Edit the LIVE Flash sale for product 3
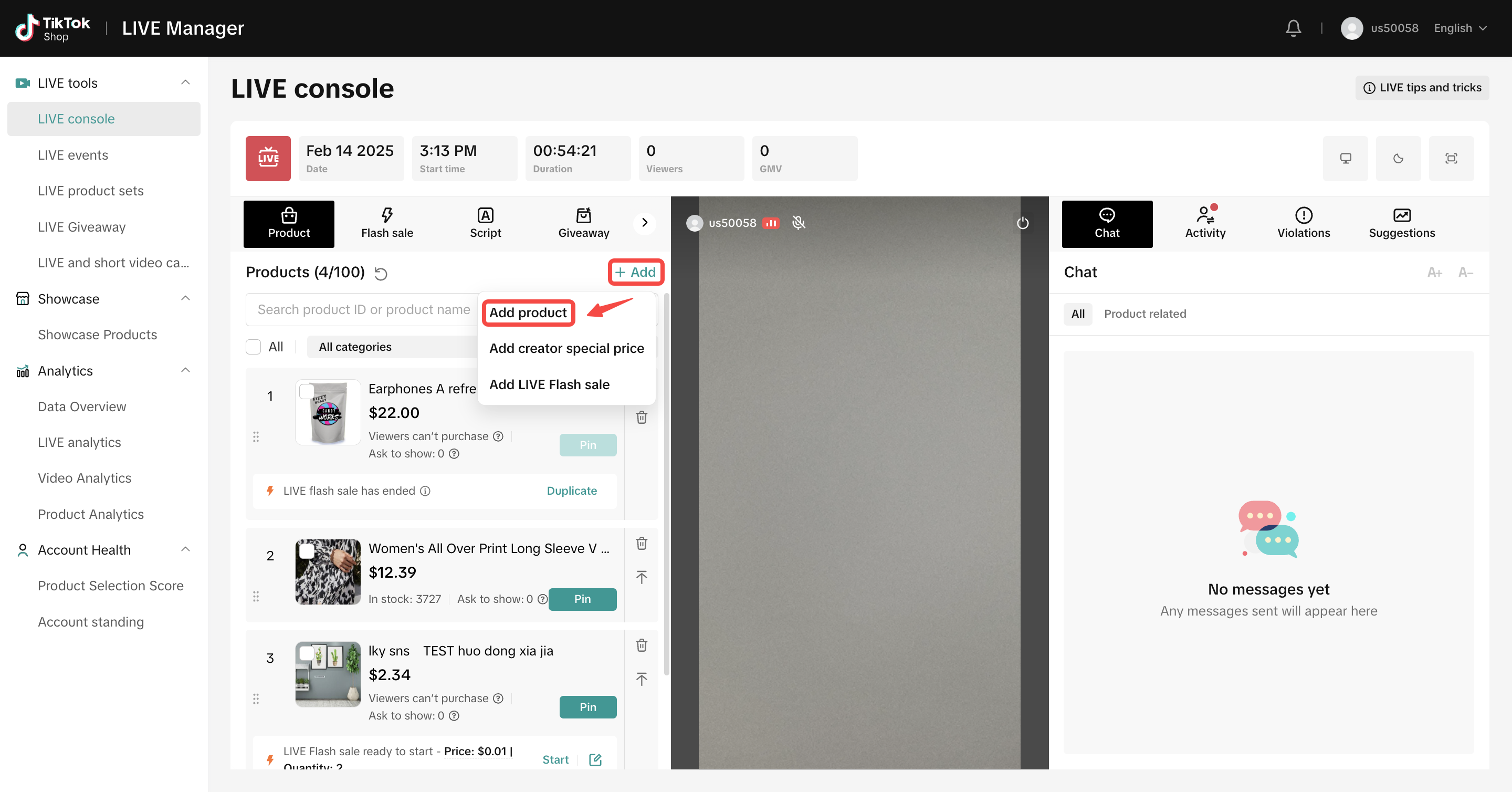 [595, 760]
